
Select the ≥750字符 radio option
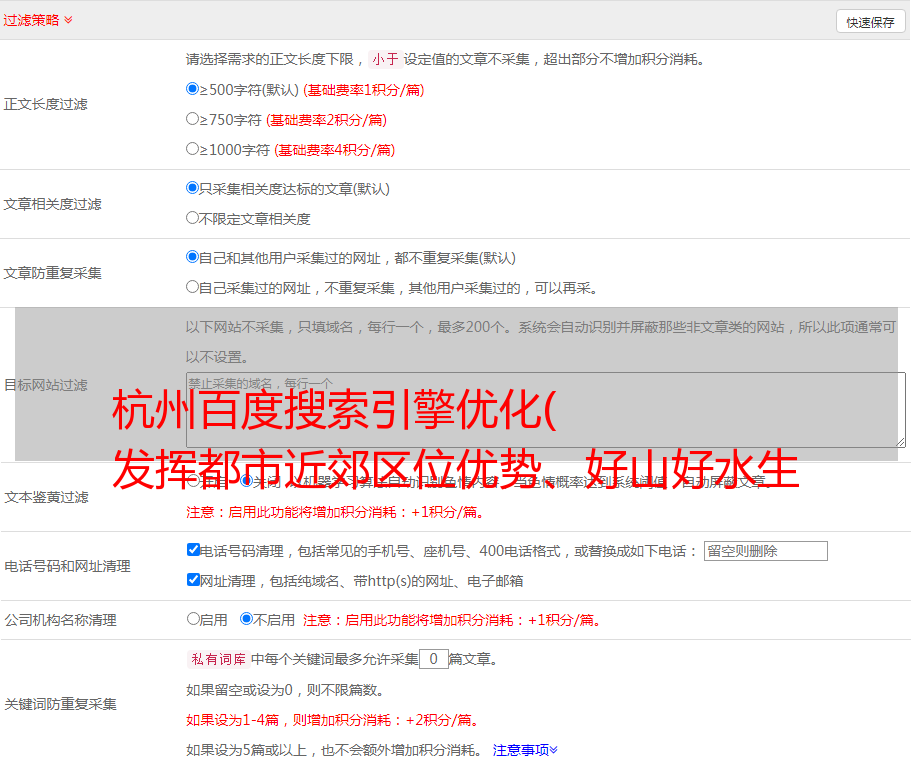point(192,119)
